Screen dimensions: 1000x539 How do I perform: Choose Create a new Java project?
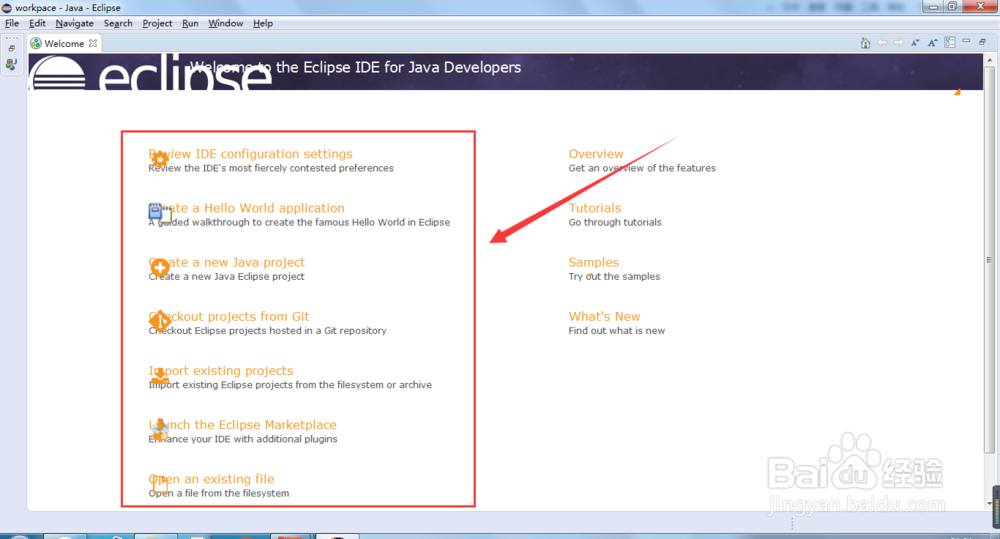tap(226, 262)
